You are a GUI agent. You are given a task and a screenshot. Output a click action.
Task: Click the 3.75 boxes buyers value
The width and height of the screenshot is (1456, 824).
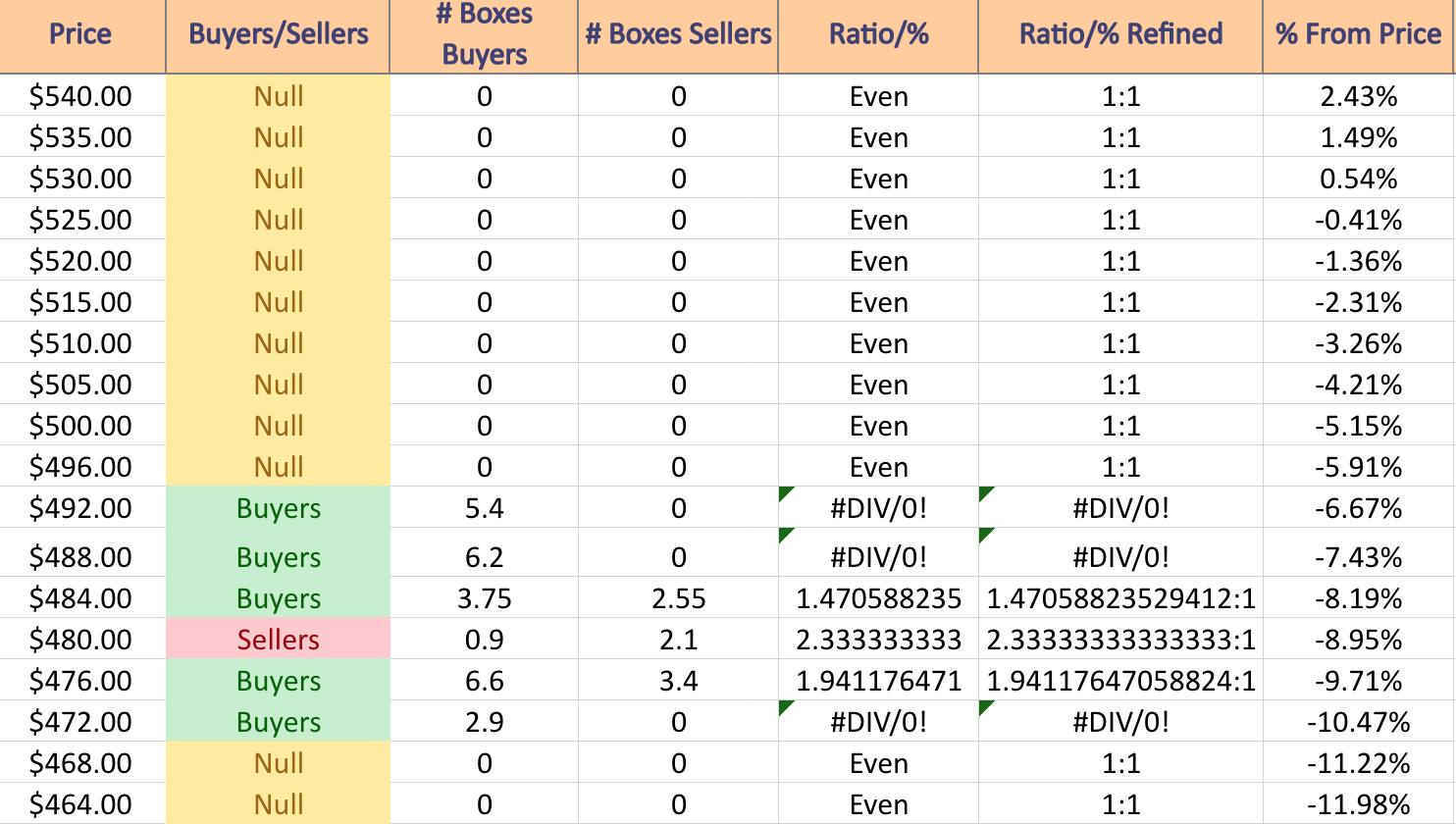(484, 597)
